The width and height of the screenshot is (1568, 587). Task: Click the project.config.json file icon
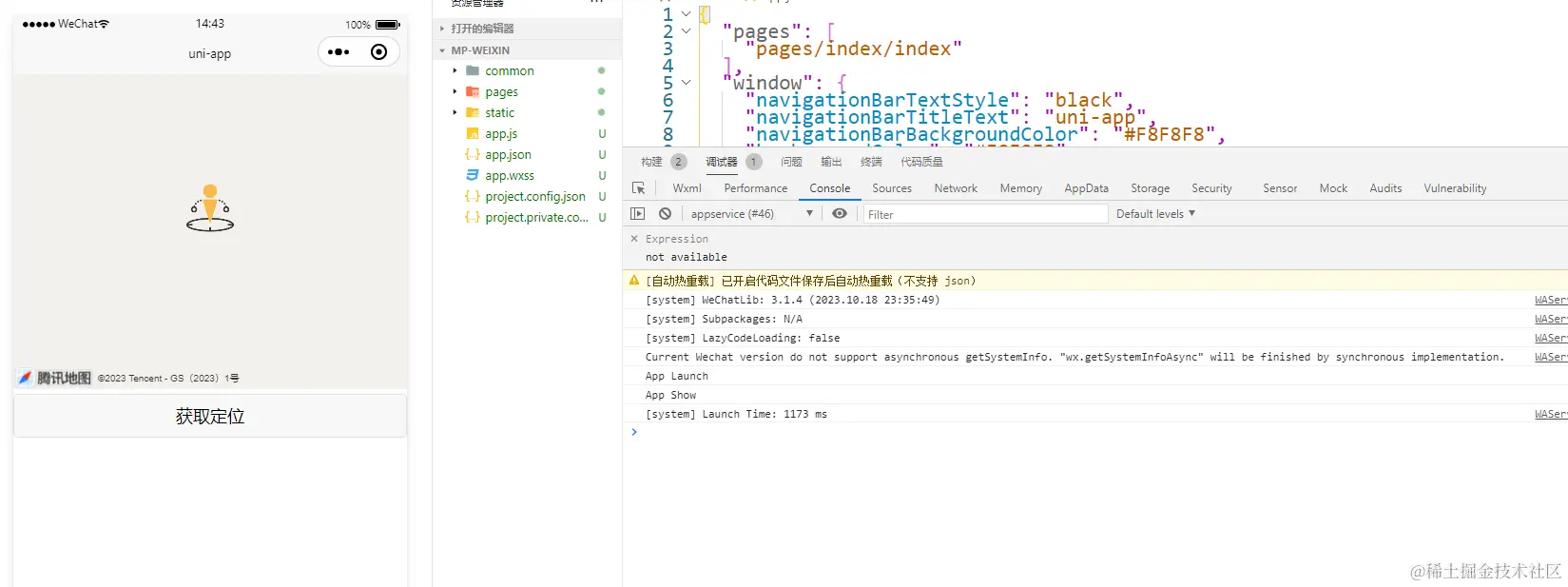coord(473,196)
